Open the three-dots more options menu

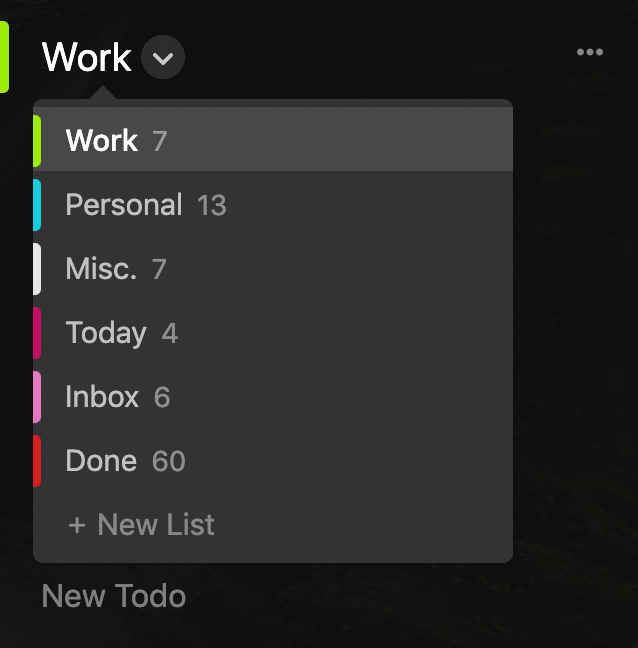pos(590,52)
